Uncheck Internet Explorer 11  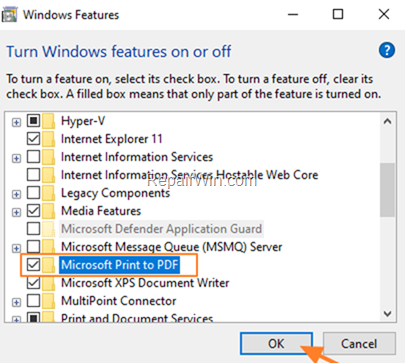click(x=33, y=139)
